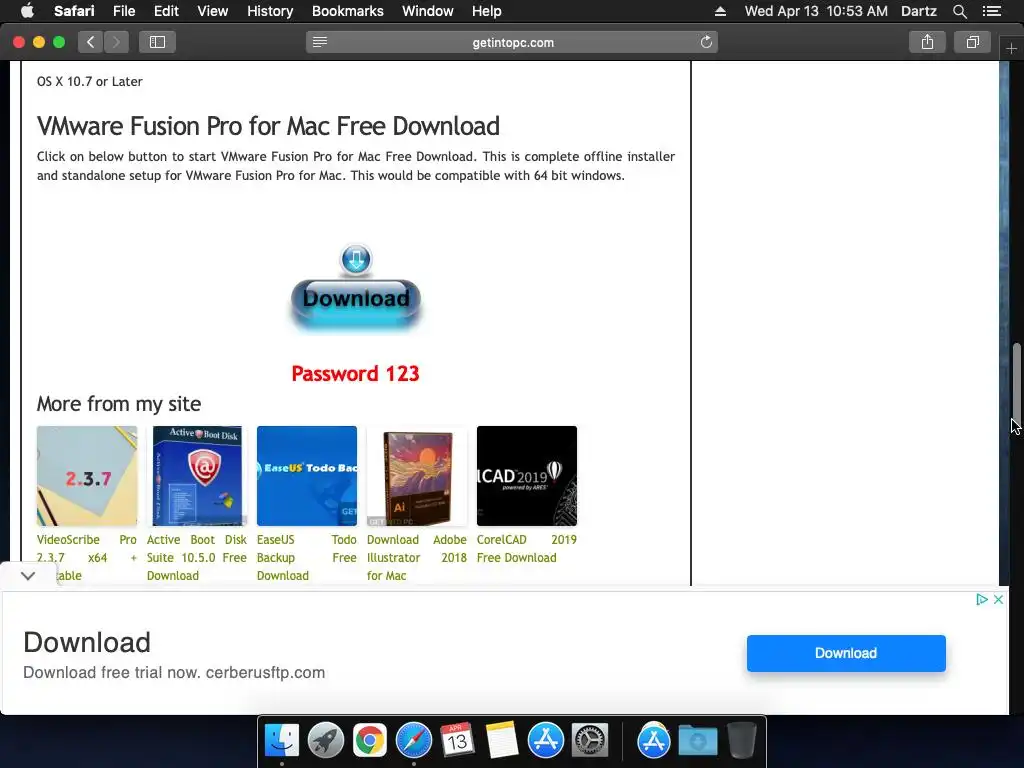Click the page vertical scrollbar thumb
Viewport: 1024px width, 768px height.
(1016, 385)
